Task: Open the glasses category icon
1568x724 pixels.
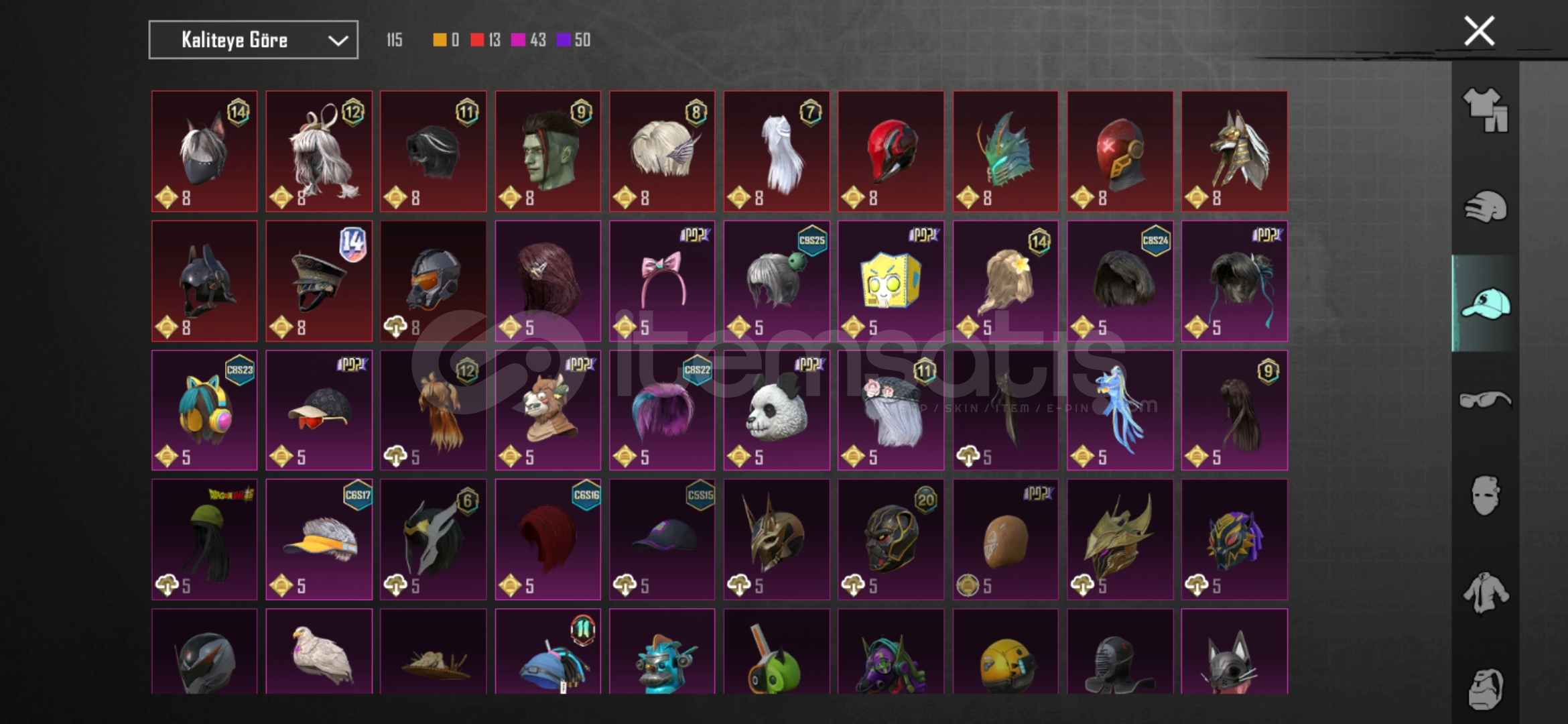Action: click(1485, 400)
